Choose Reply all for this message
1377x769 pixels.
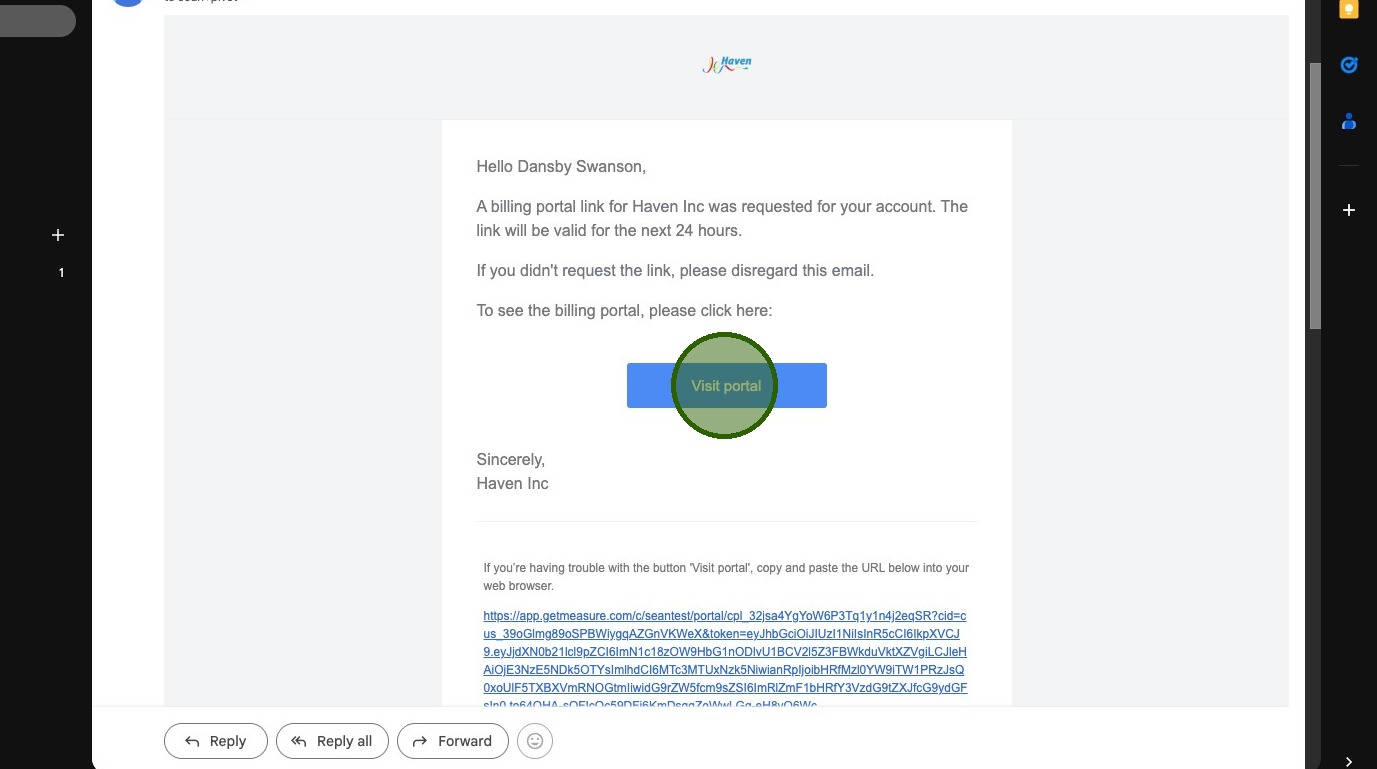(332, 741)
